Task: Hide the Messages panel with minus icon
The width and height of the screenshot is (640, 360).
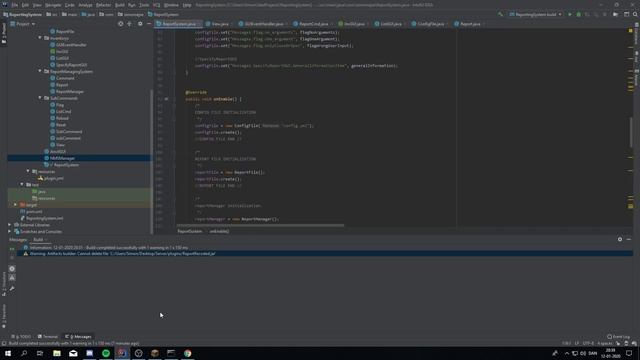Action: click(629, 240)
